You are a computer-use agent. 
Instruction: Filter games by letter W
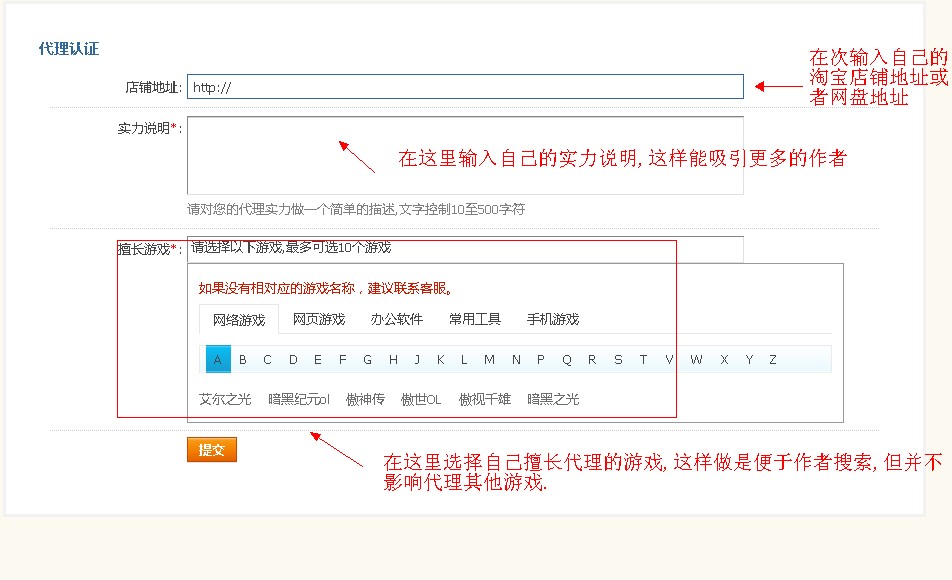point(696,360)
